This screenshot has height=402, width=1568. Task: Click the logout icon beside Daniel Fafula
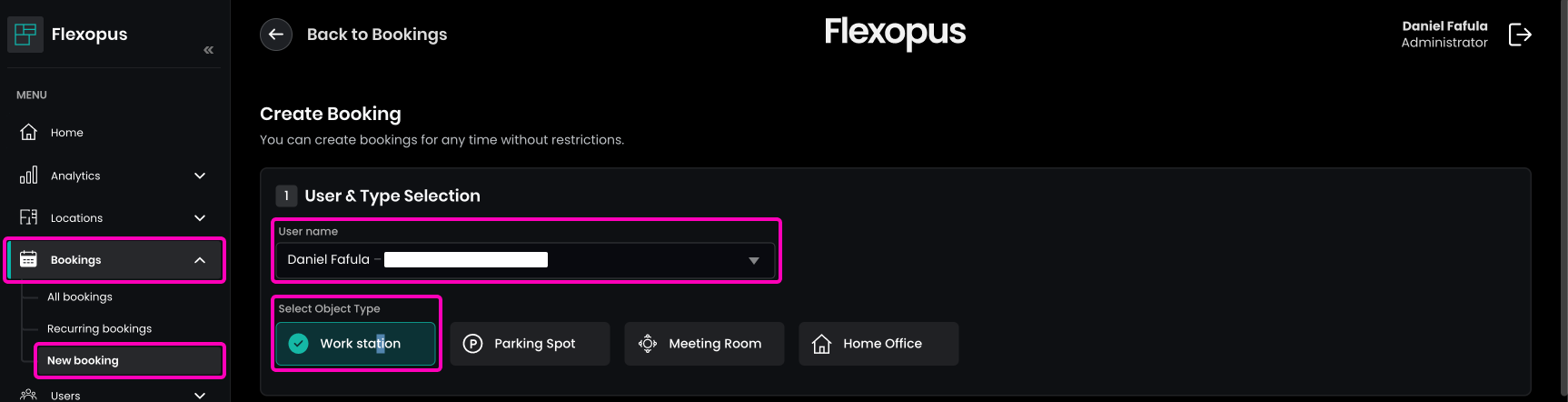pyautogui.click(x=1520, y=35)
